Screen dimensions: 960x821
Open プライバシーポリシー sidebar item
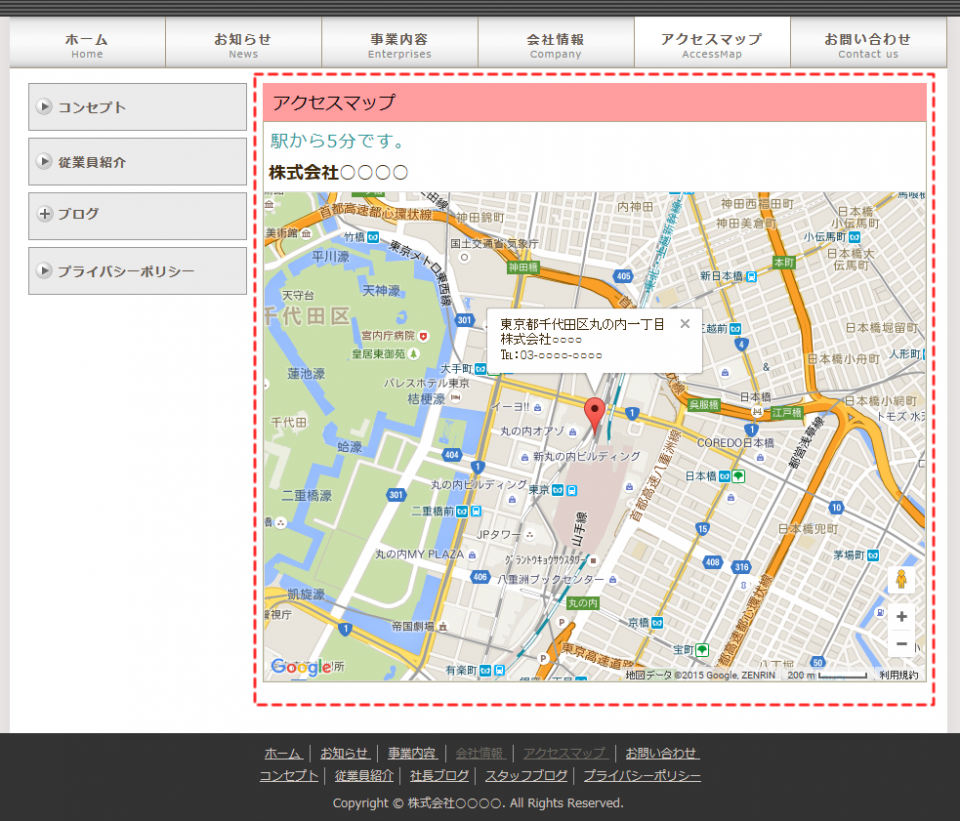coord(137,271)
